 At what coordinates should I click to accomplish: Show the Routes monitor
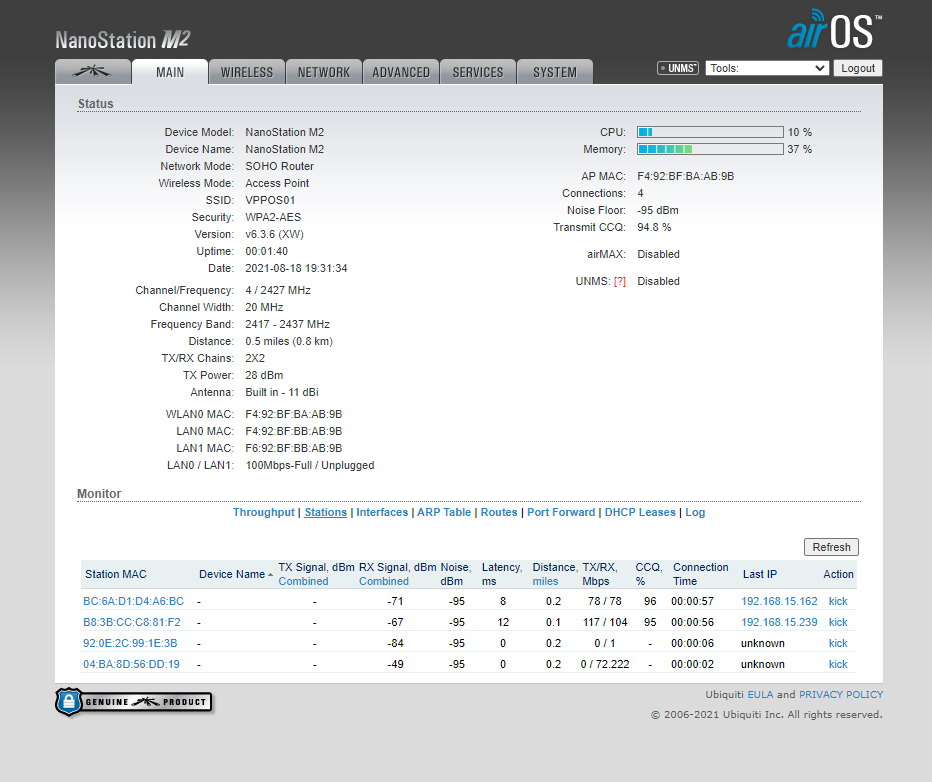coord(499,512)
